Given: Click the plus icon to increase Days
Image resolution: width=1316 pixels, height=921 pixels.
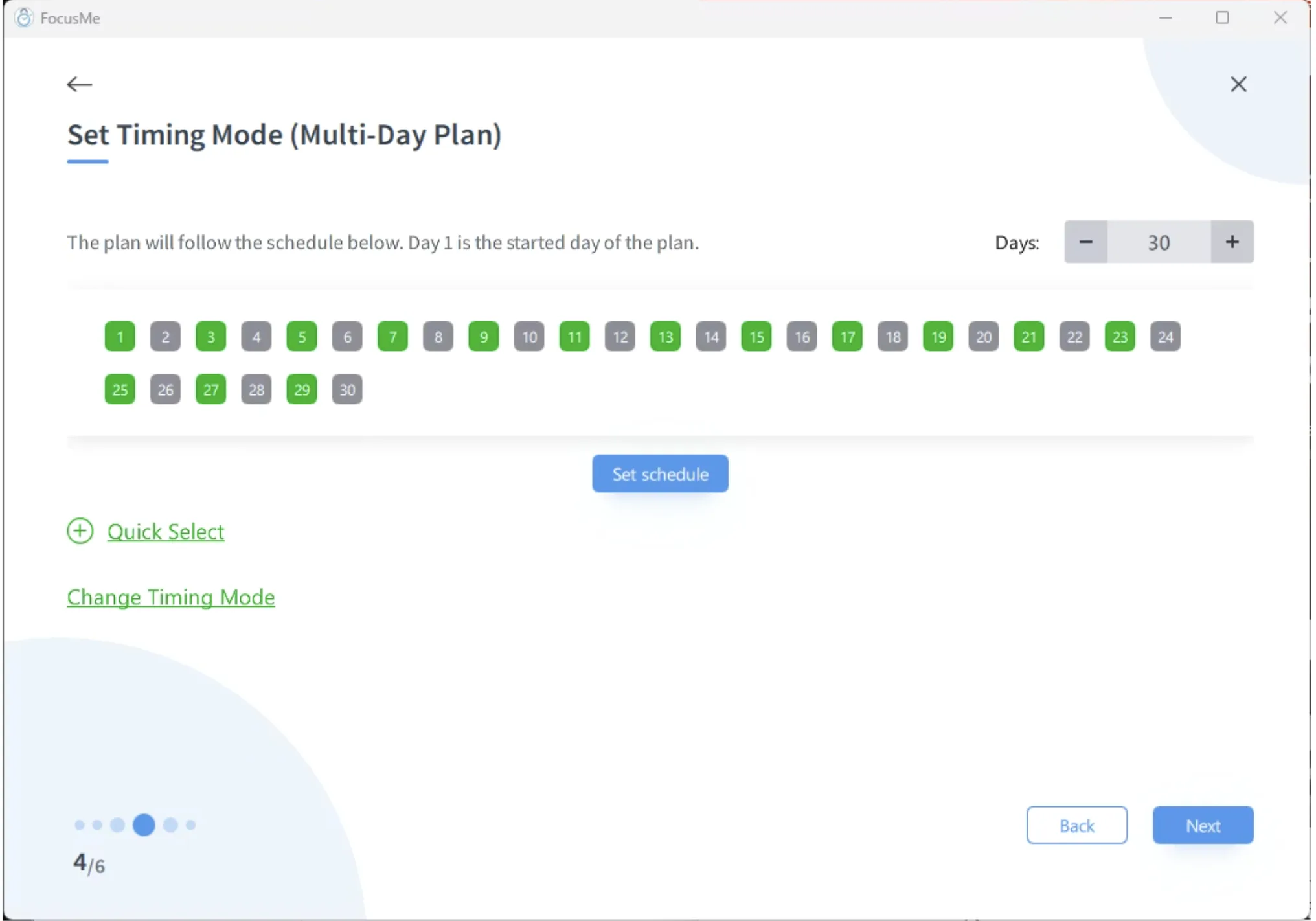Looking at the screenshot, I should (1231, 242).
